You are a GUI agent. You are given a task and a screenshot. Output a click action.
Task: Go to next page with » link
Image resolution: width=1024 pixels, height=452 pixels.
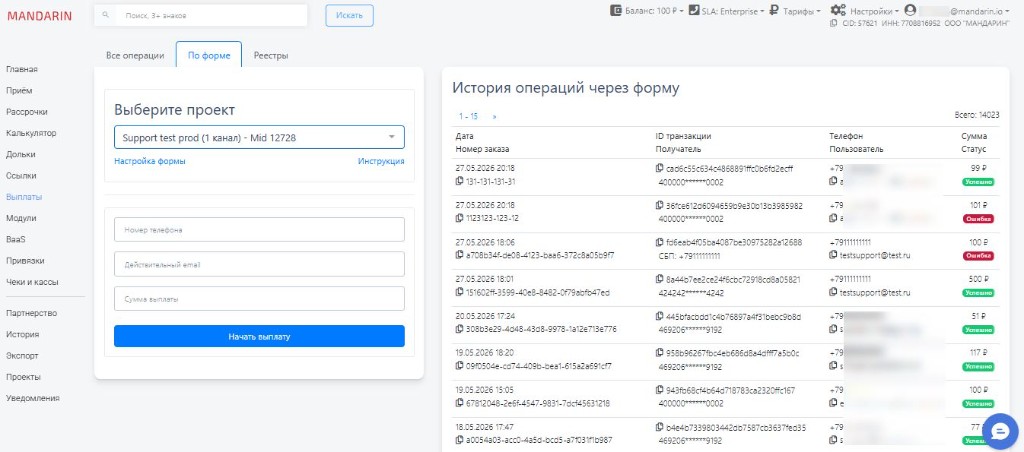(x=494, y=116)
